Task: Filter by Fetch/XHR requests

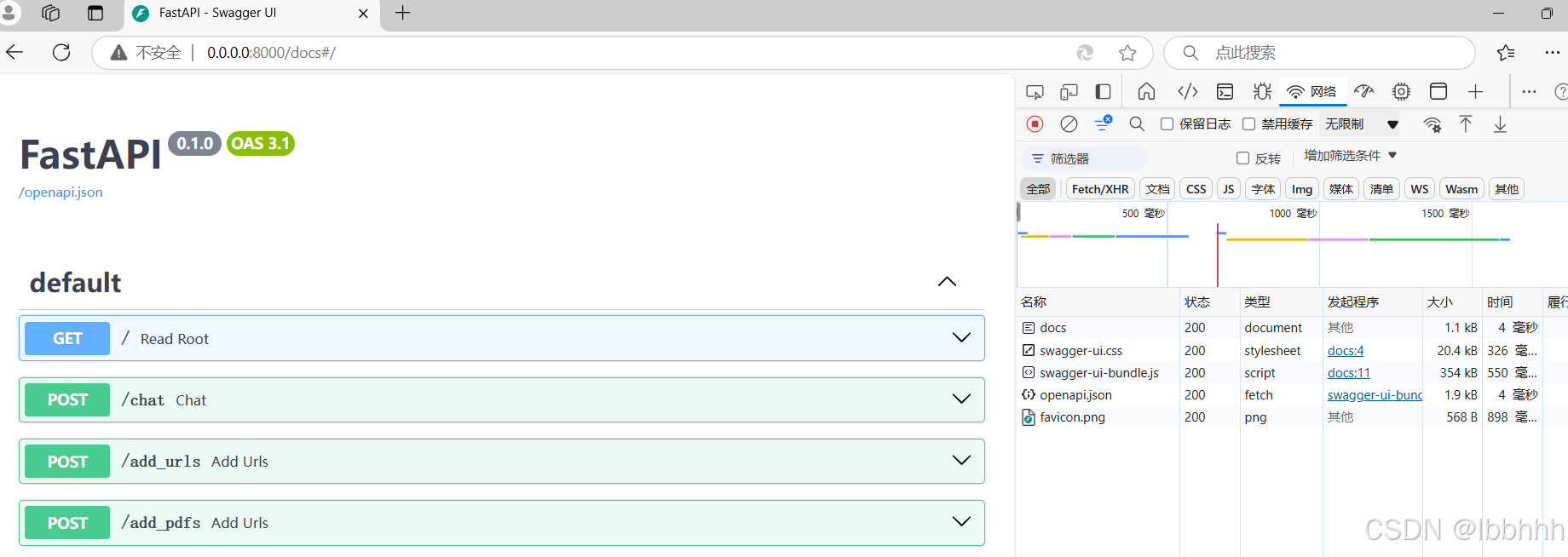Action: click(1100, 189)
